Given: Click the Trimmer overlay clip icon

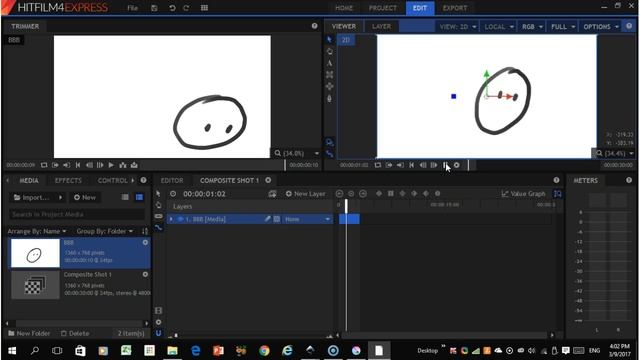Looking at the screenshot, I should tap(134, 165).
